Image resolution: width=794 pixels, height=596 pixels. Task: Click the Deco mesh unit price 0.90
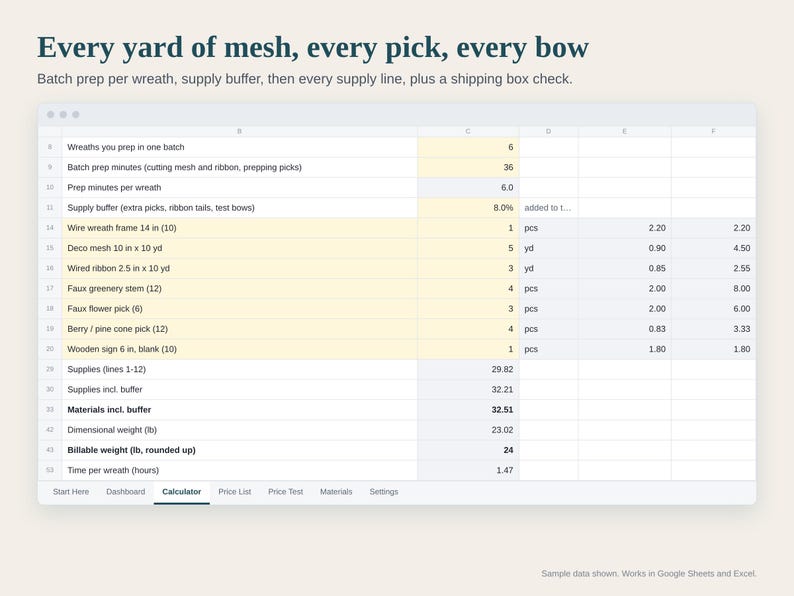[x=624, y=248]
